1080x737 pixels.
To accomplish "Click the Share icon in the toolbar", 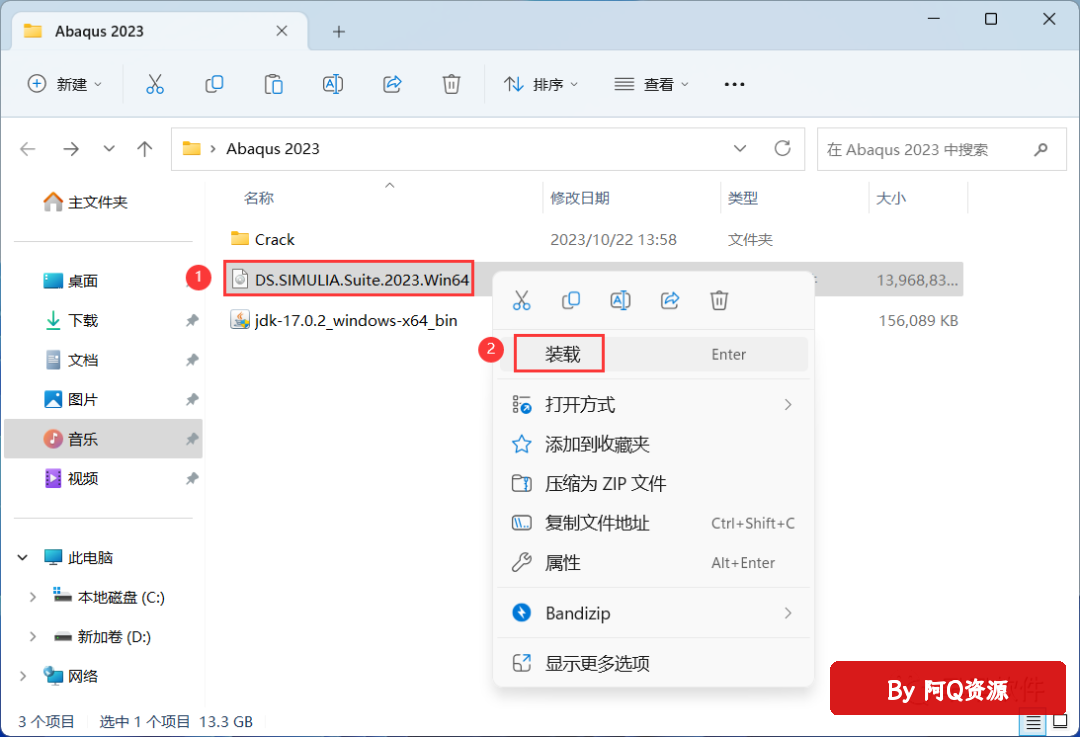I will (x=393, y=85).
